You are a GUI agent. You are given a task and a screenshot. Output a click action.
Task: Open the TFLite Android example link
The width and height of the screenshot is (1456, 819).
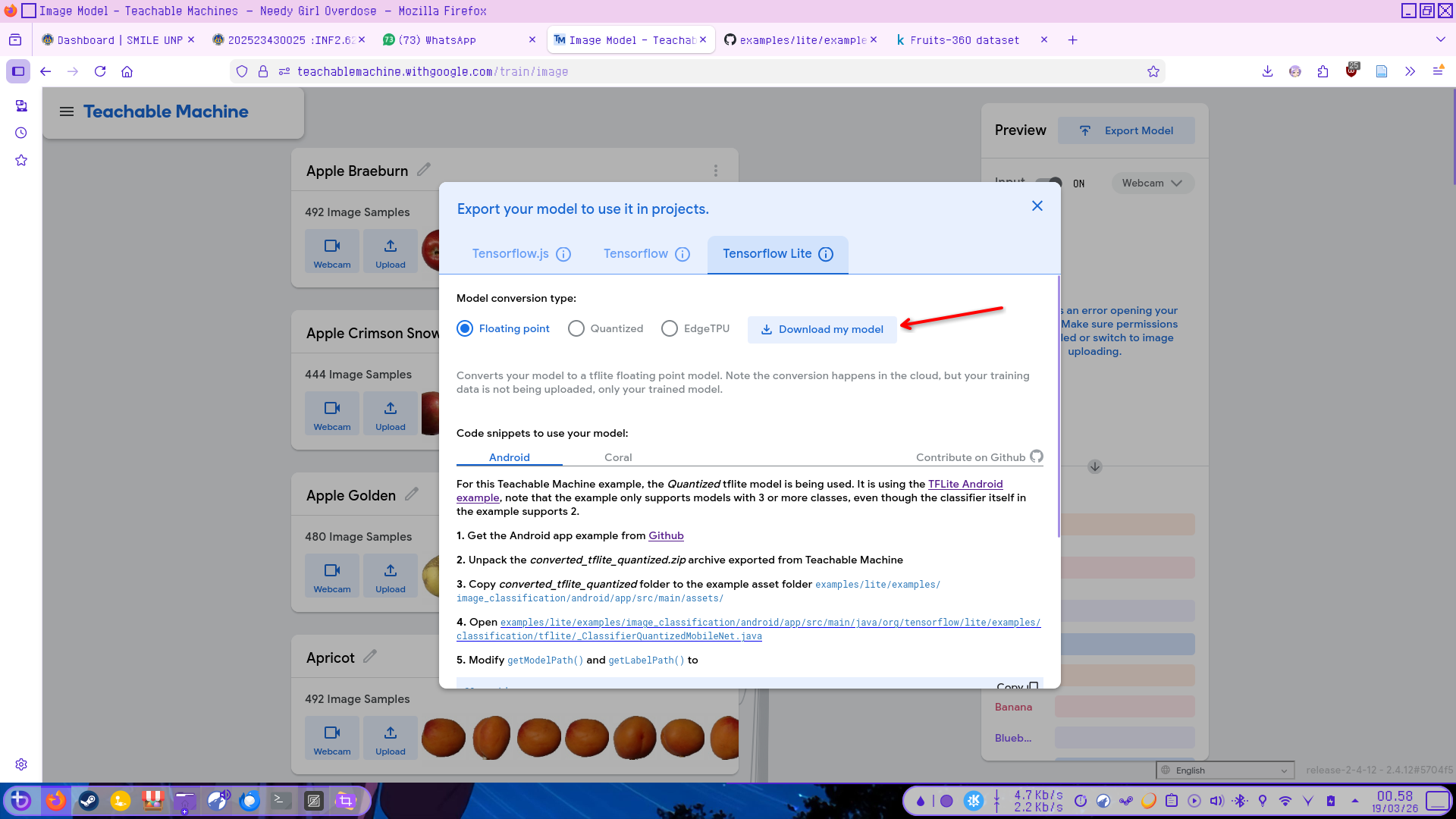[965, 484]
